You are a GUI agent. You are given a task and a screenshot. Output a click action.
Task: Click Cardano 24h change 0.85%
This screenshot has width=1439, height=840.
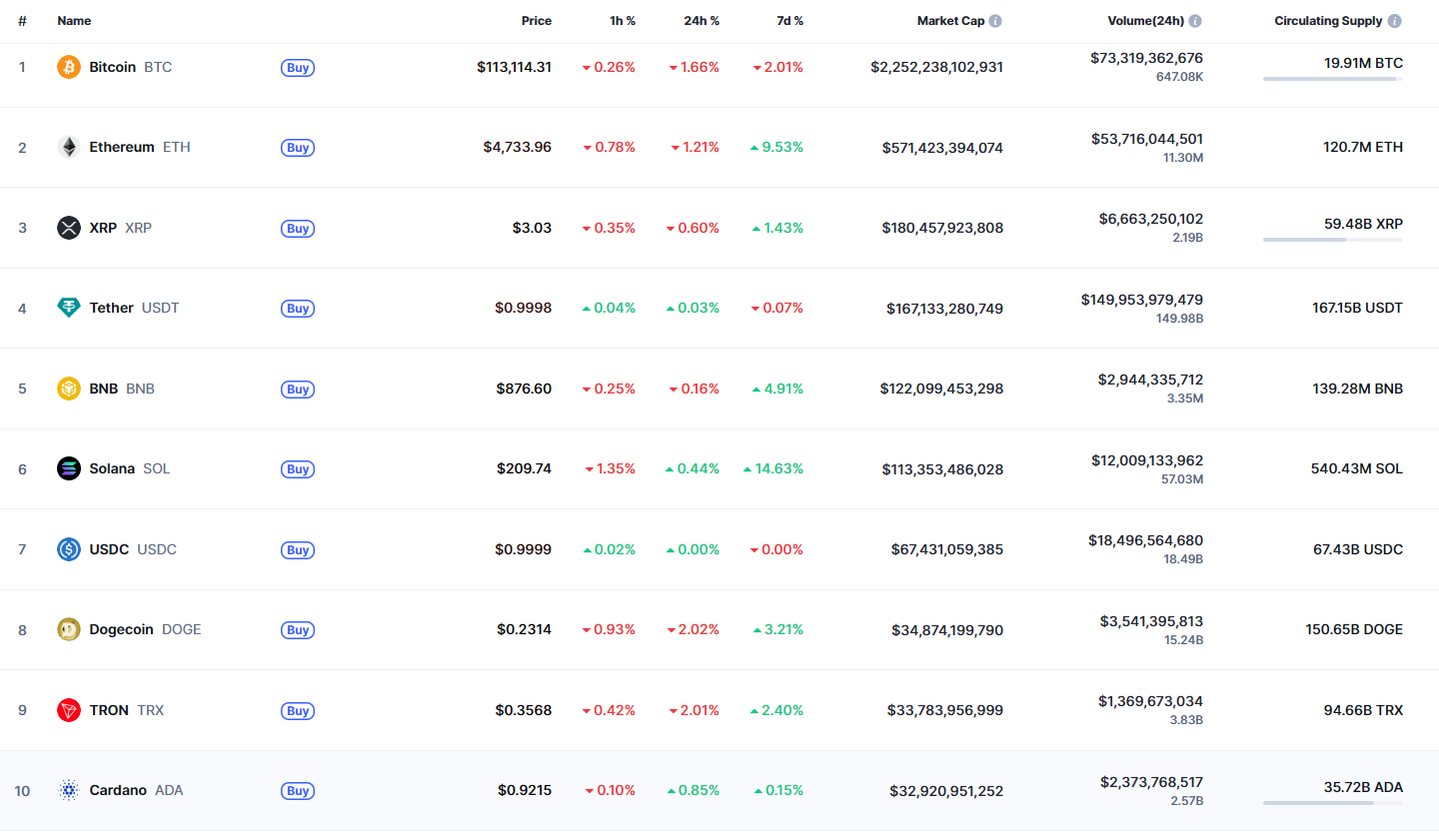[x=694, y=790]
